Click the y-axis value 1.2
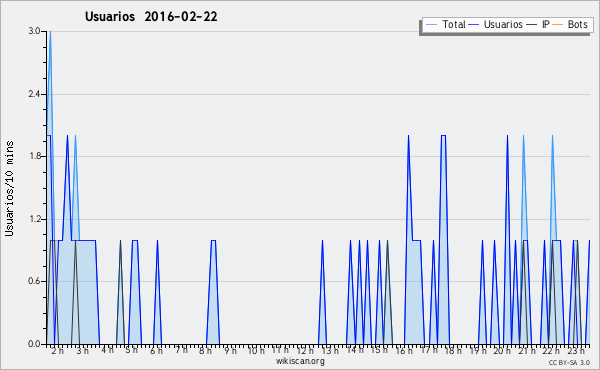The image size is (600, 370). (x=34, y=219)
